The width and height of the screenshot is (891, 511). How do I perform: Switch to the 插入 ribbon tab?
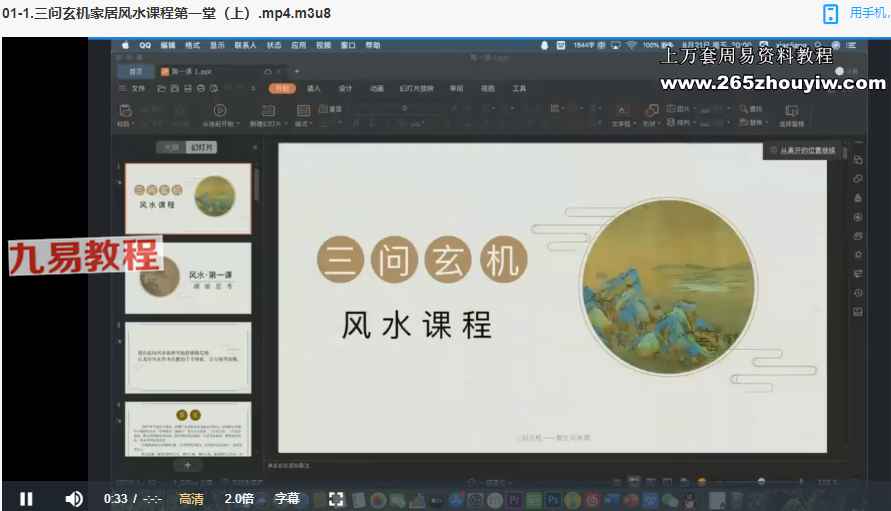(314, 89)
